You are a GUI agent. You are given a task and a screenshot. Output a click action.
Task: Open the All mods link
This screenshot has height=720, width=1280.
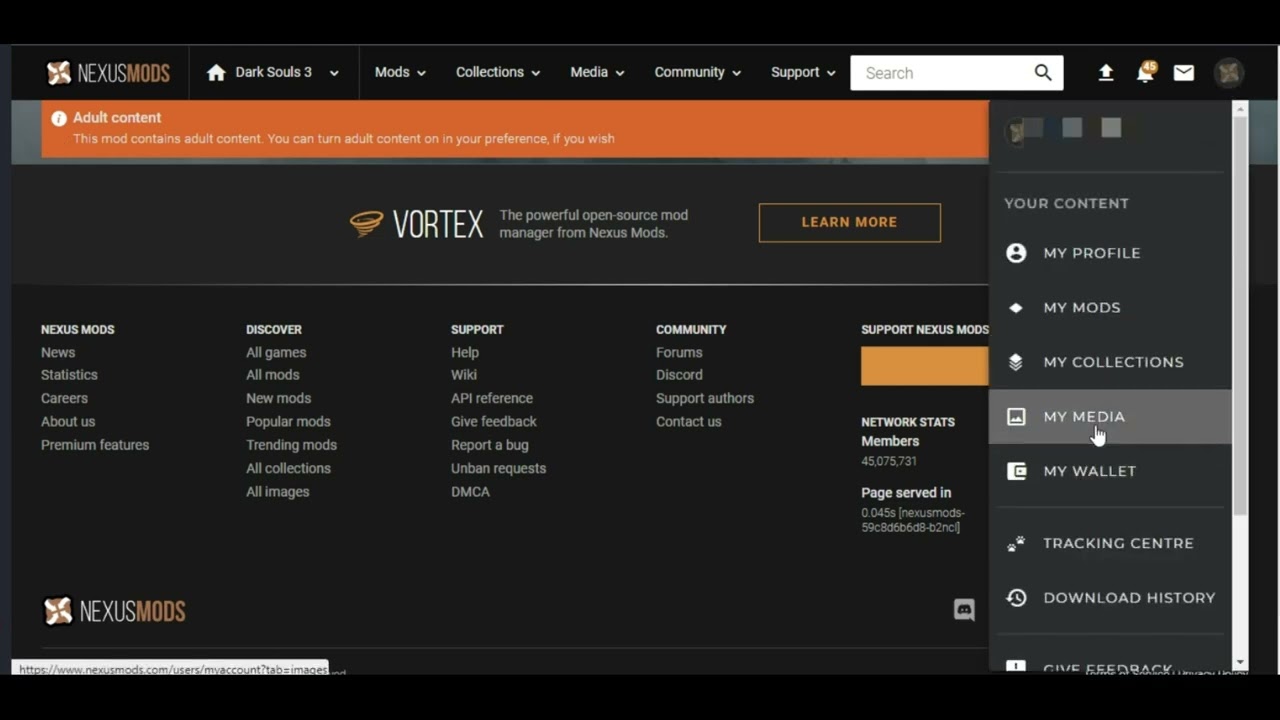pyautogui.click(x=273, y=375)
